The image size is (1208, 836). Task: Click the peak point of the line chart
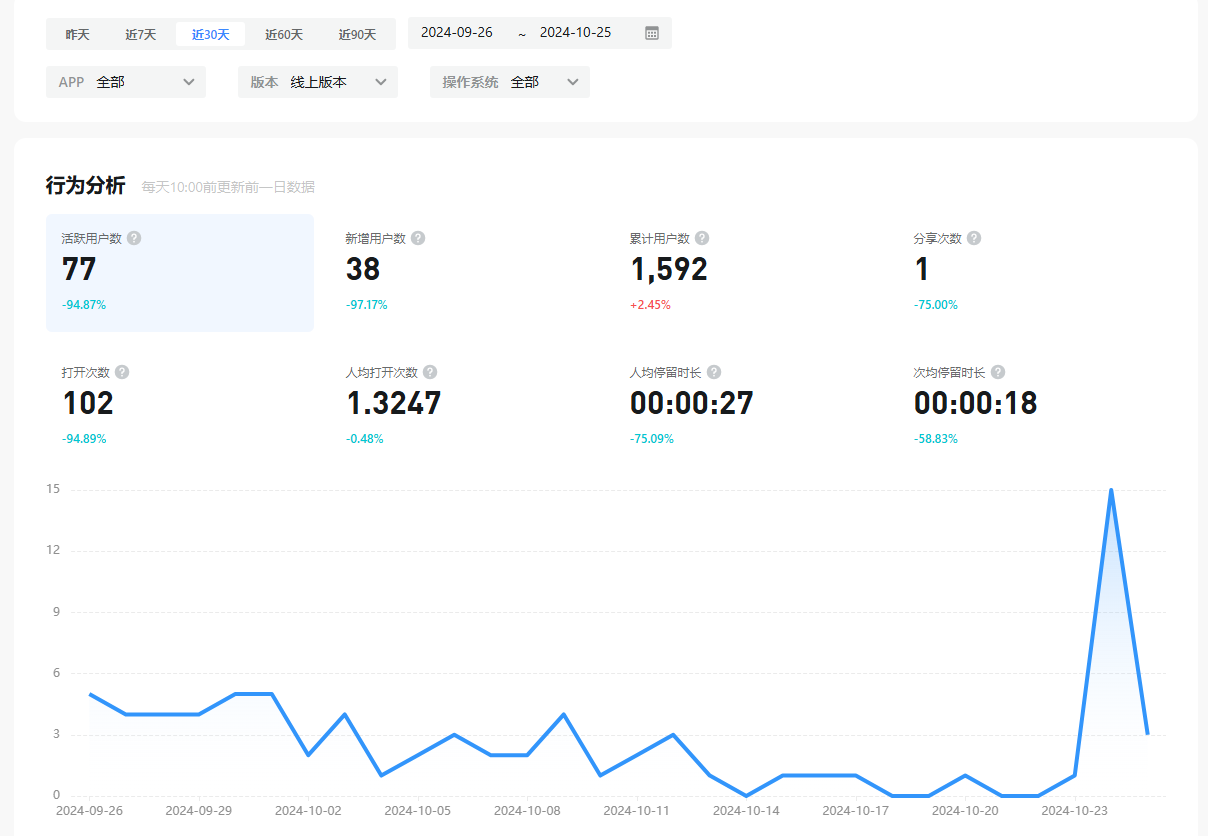tap(1111, 490)
